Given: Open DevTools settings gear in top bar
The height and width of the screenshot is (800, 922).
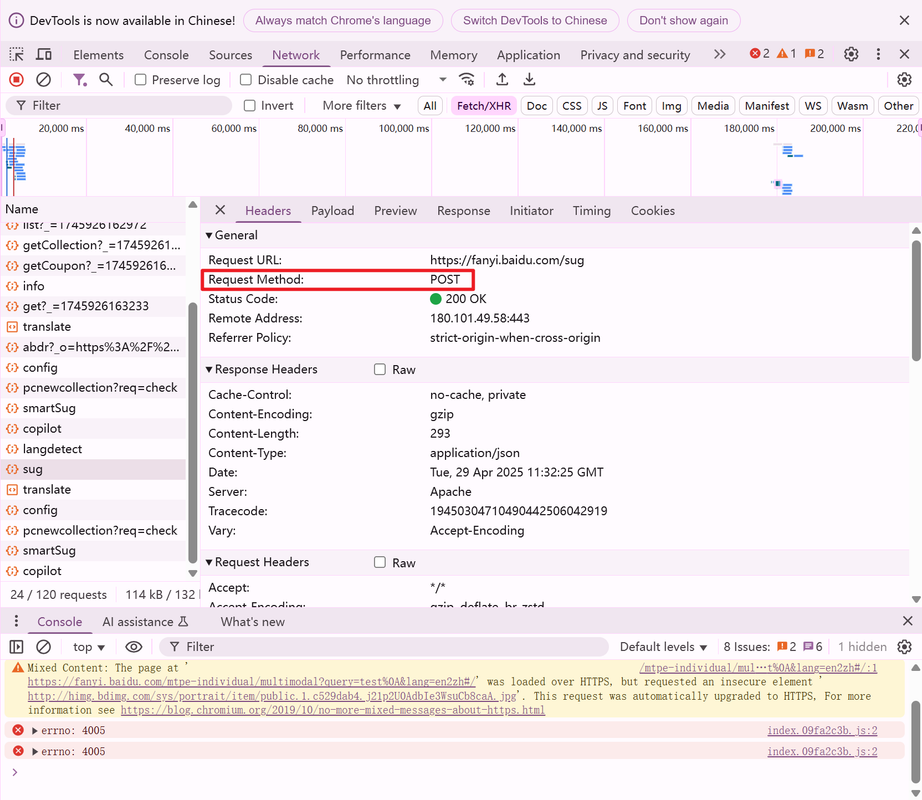Looking at the screenshot, I should 851,55.
